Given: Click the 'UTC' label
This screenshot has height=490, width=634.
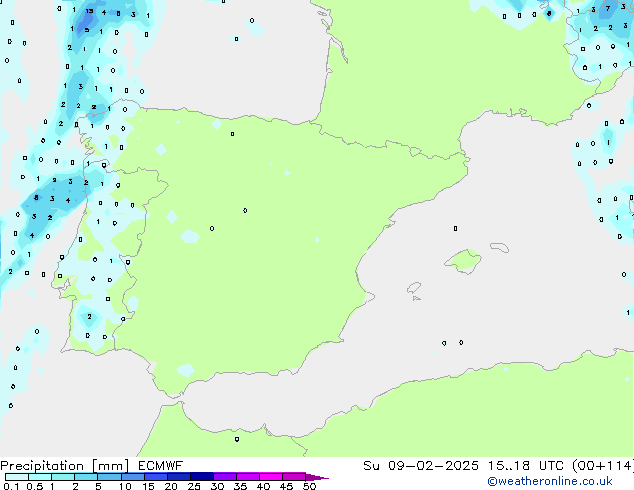Looking at the screenshot, I should 551,466.
